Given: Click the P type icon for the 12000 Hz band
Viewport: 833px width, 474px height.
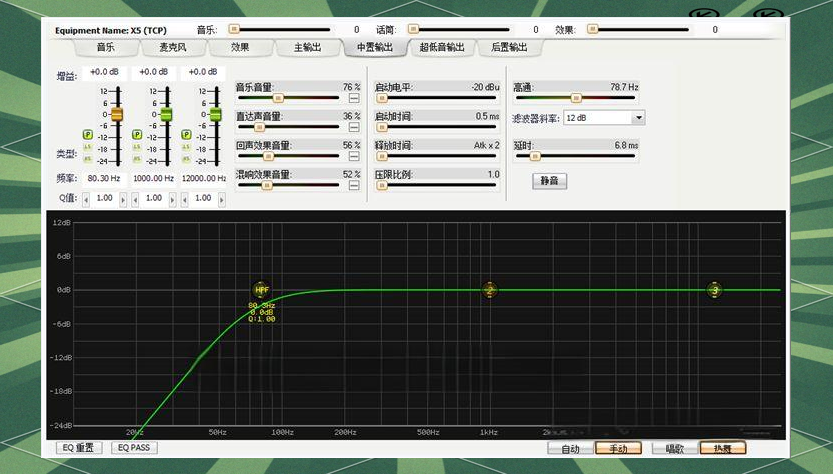Looking at the screenshot, I should point(185,134).
